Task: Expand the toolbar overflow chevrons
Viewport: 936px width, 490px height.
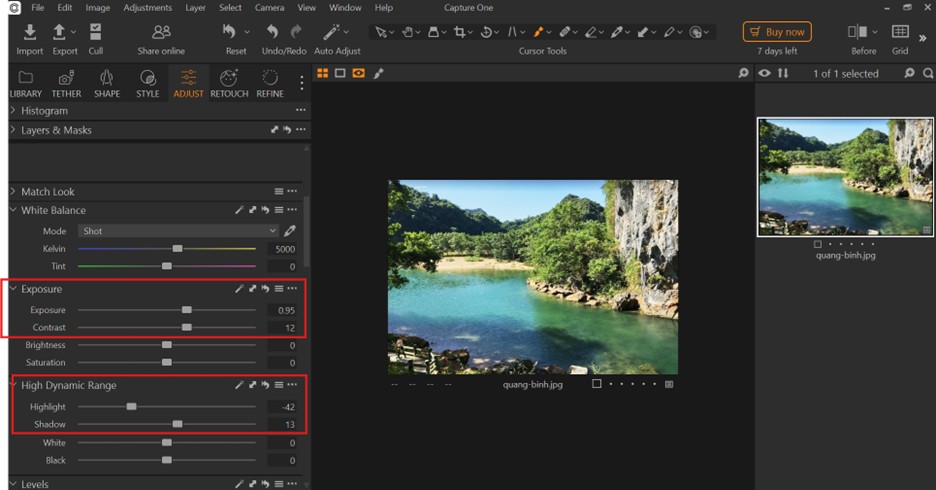Action: point(923,38)
